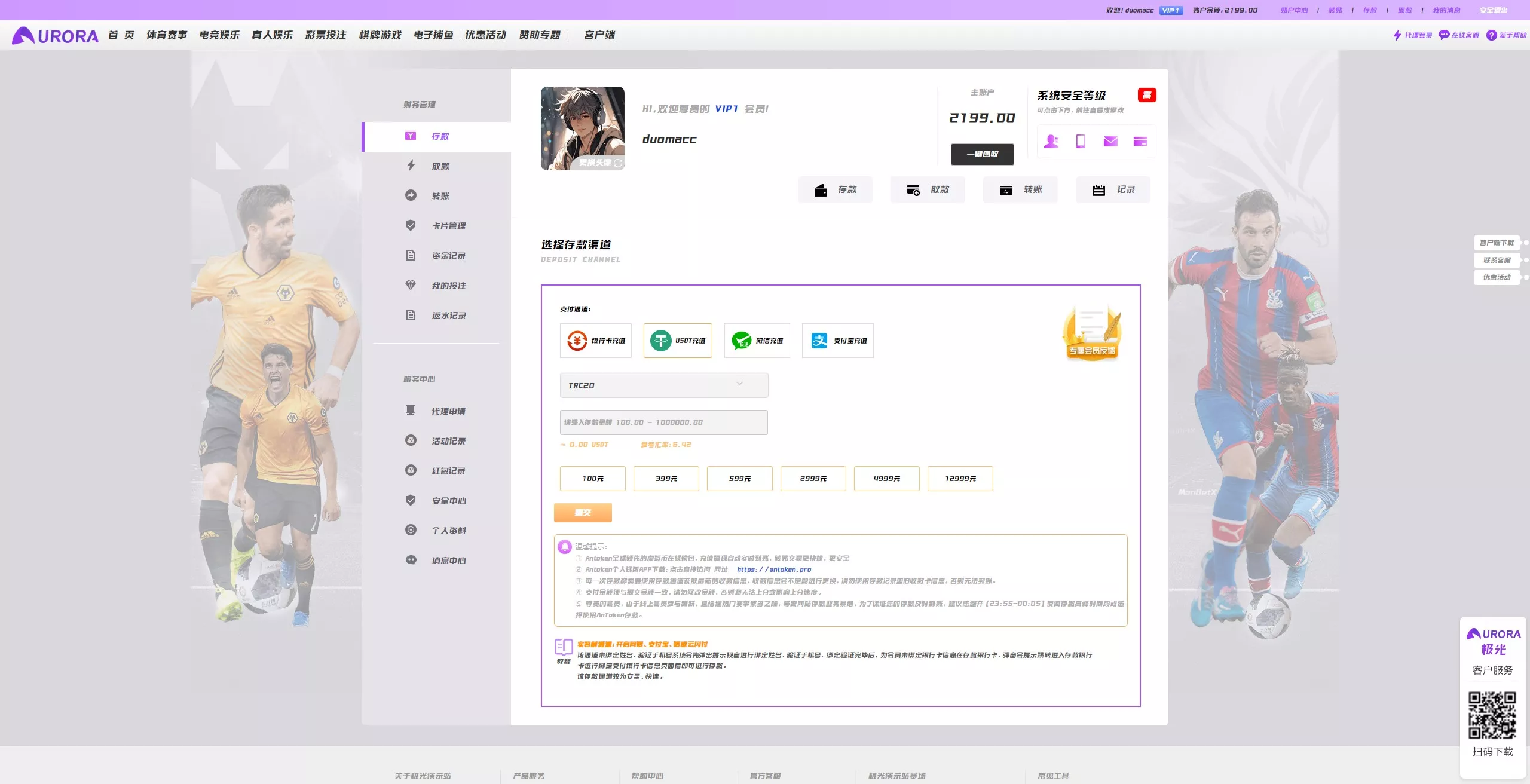
Task: Open 赞助专题 in the main navigation
Action: click(540, 35)
